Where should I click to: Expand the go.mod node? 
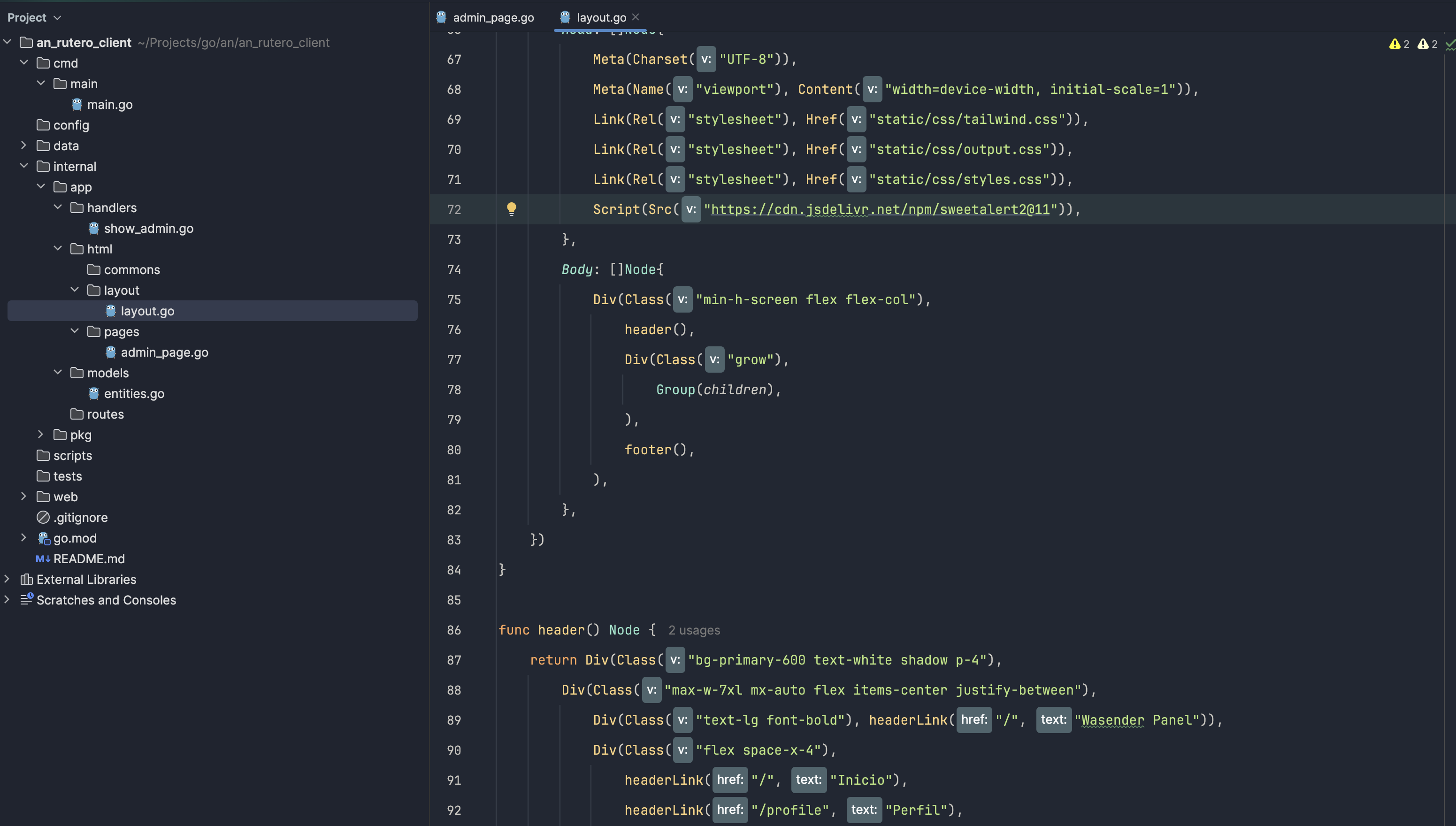(x=24, y=538)
